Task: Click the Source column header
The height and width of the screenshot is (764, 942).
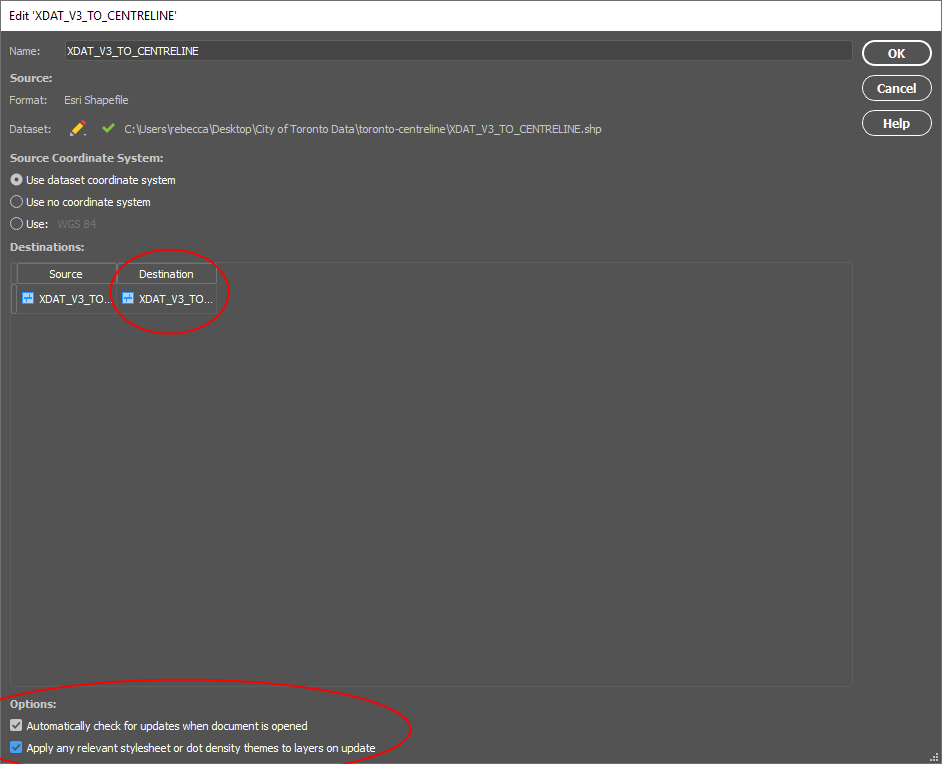Action: pyautogui.click(x=66, y=274)
